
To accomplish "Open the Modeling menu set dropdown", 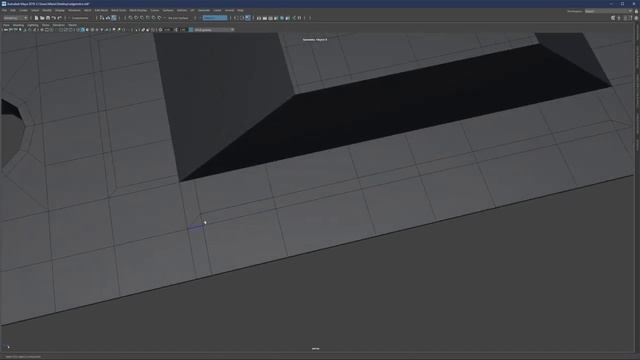I will click(x=15, y=18).
